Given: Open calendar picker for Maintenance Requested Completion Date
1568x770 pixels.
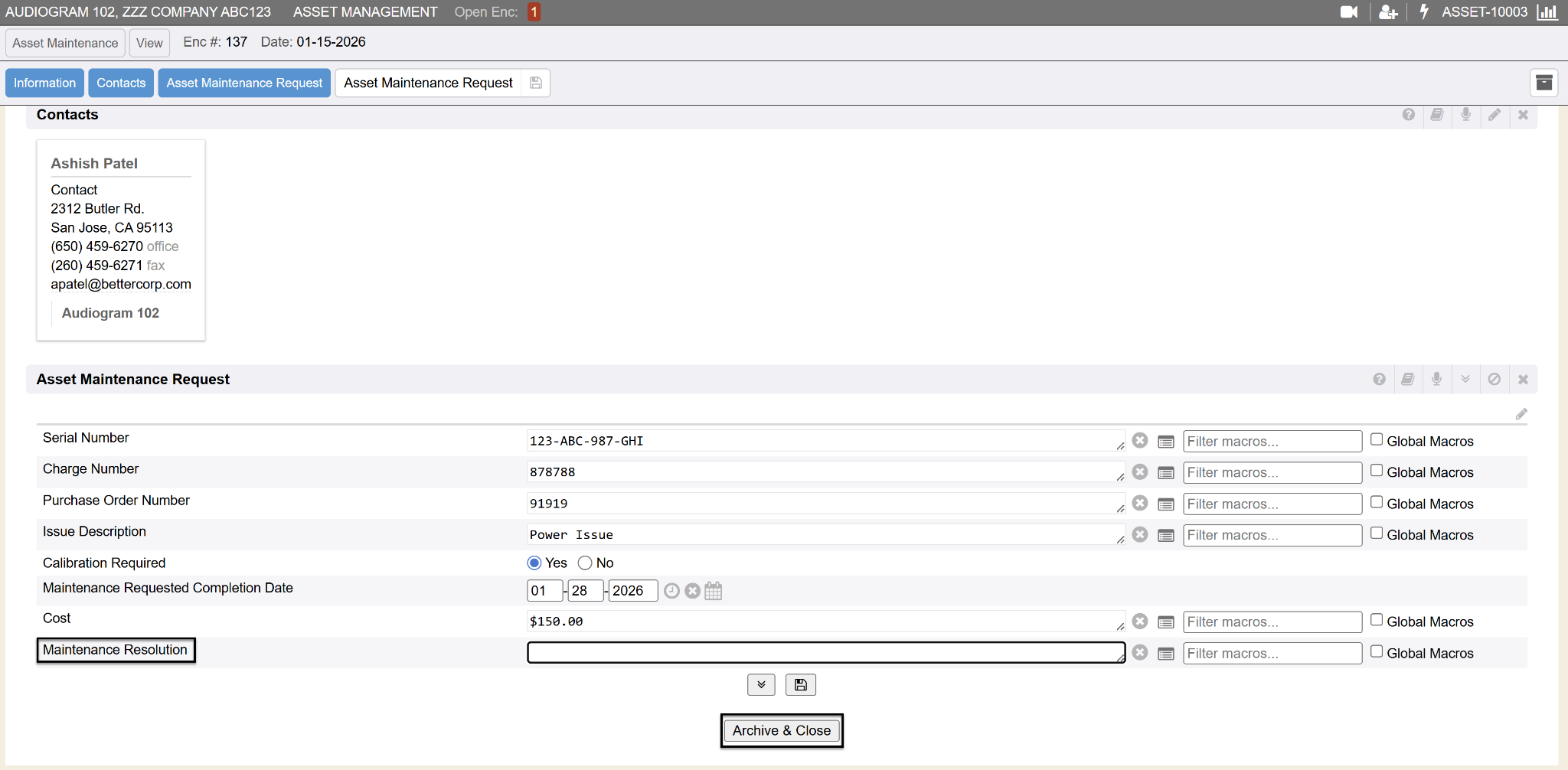Looking at the screenshot, I should (713, 591).
